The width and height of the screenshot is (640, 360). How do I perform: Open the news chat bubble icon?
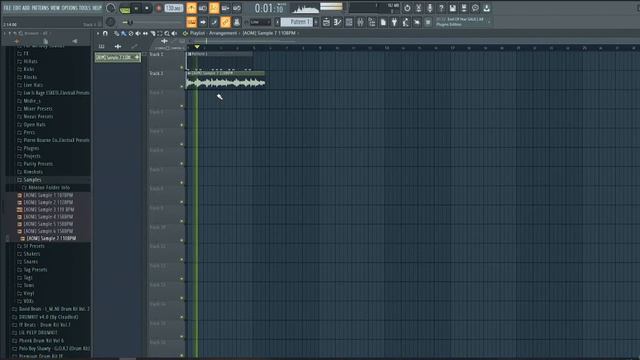(476, 8)
